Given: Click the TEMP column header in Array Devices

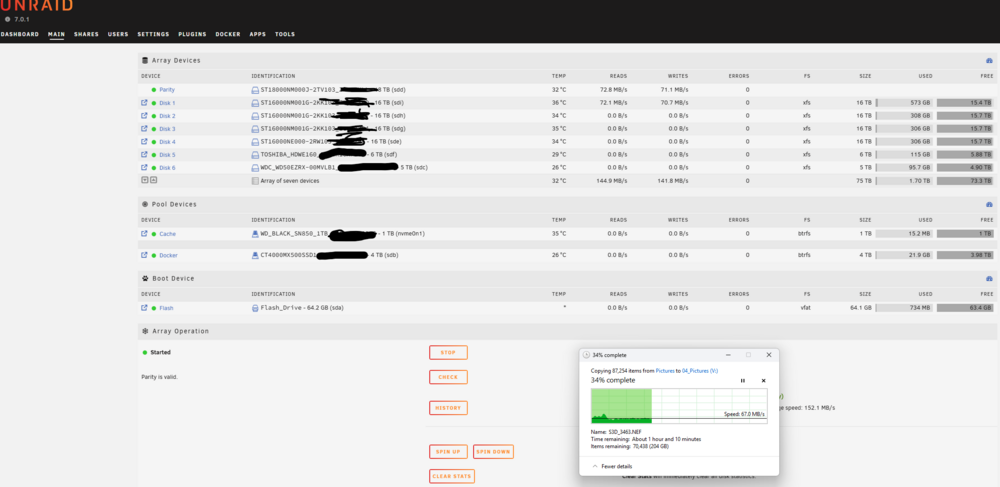Looking at the screenshot, I should click(559, 76).
